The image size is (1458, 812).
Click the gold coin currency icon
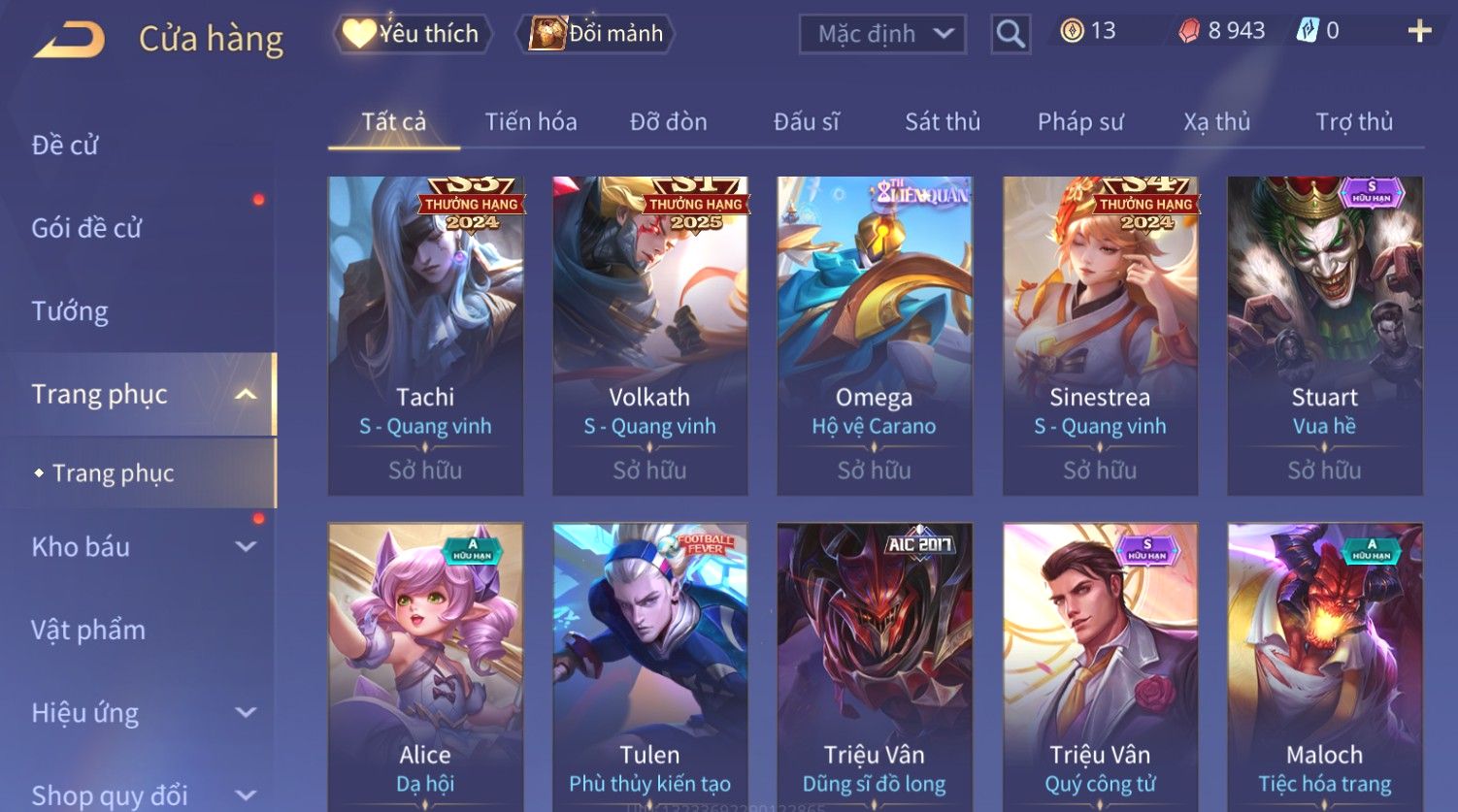coord(1072,32)
